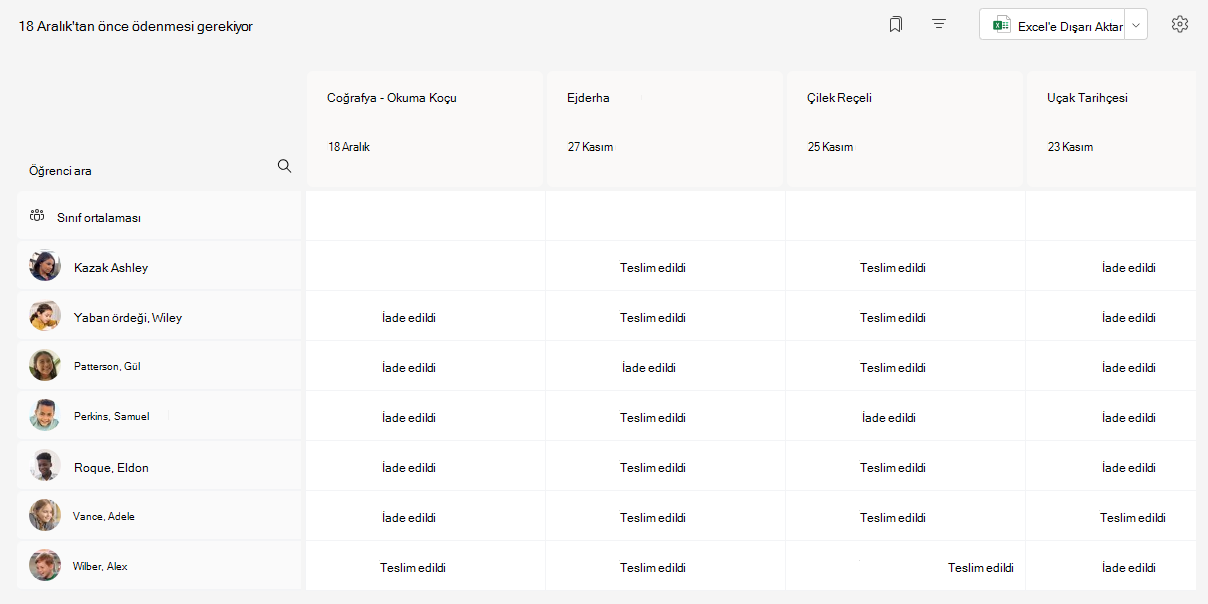Open Wilber, Alex's Çilek Reçeli Teslim edildi cell

click(905, 566)
